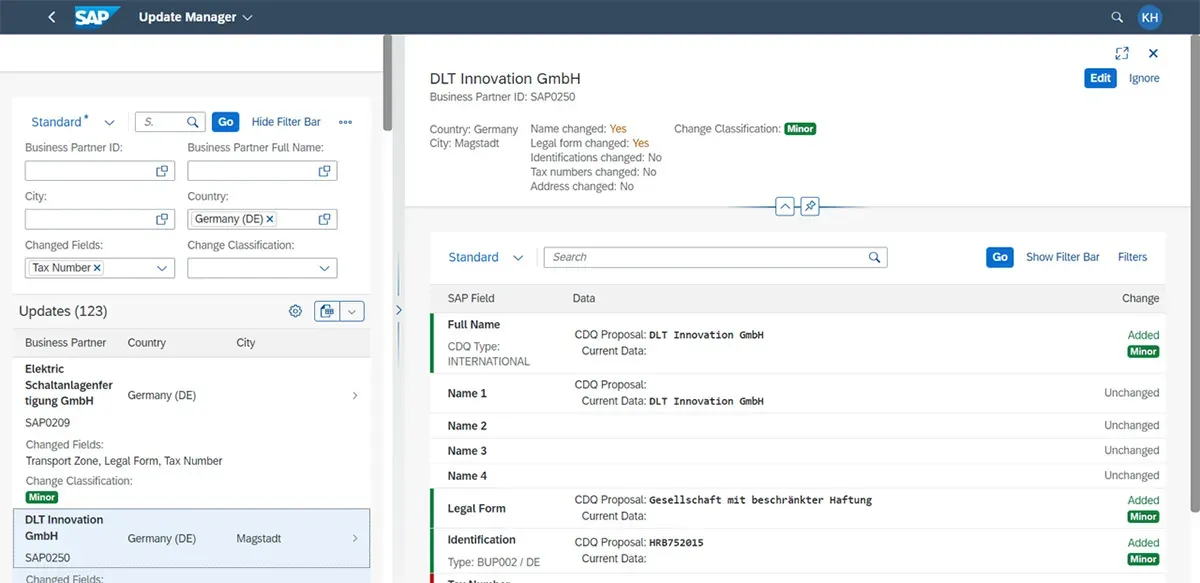Image resolution: width=1200 pixels, height=583 pixels.
Task: Click the export to spreadsheet icon
Action: pos(327,311)
